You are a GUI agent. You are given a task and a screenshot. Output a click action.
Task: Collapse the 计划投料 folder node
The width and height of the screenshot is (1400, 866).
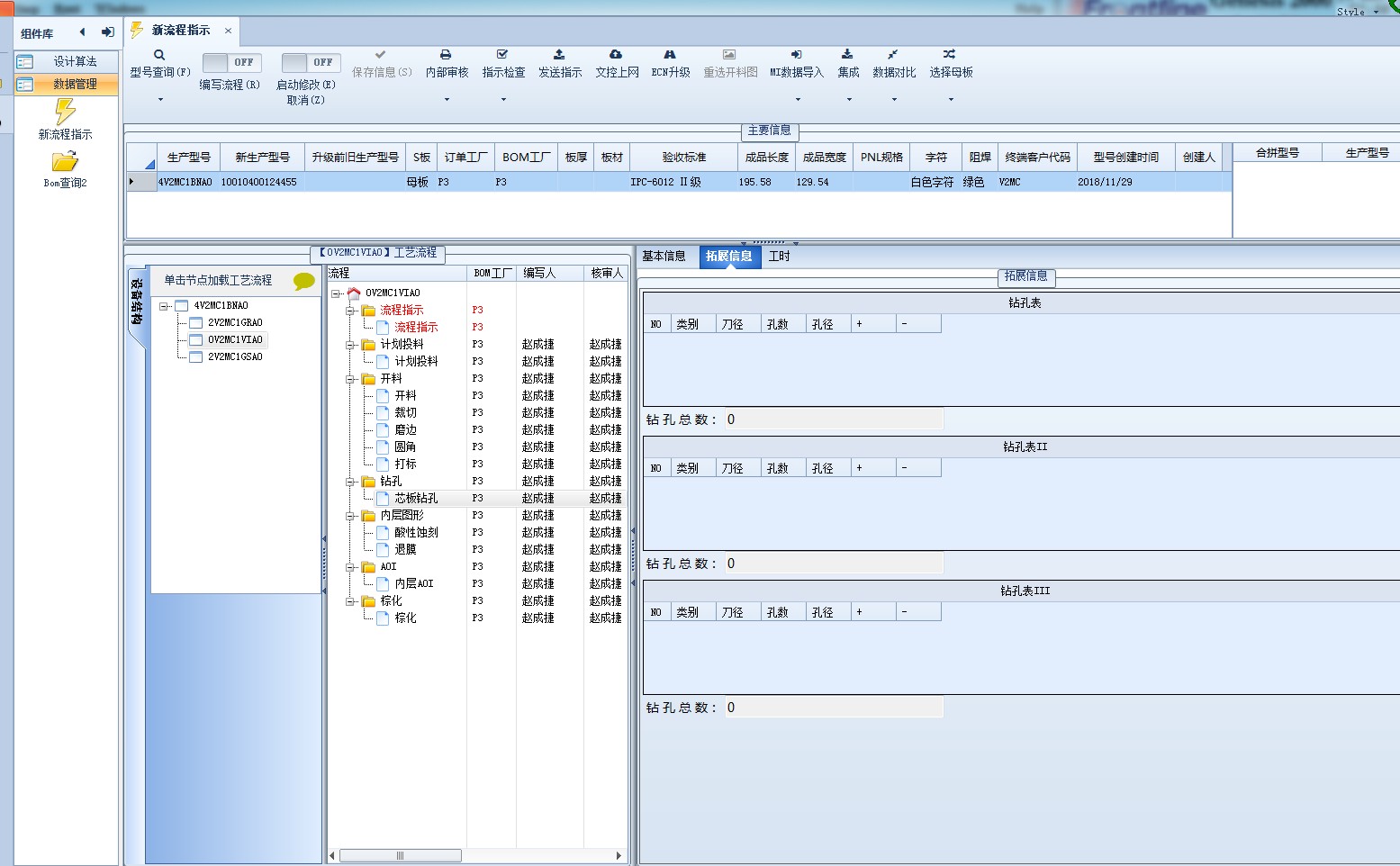pos(350,345)
